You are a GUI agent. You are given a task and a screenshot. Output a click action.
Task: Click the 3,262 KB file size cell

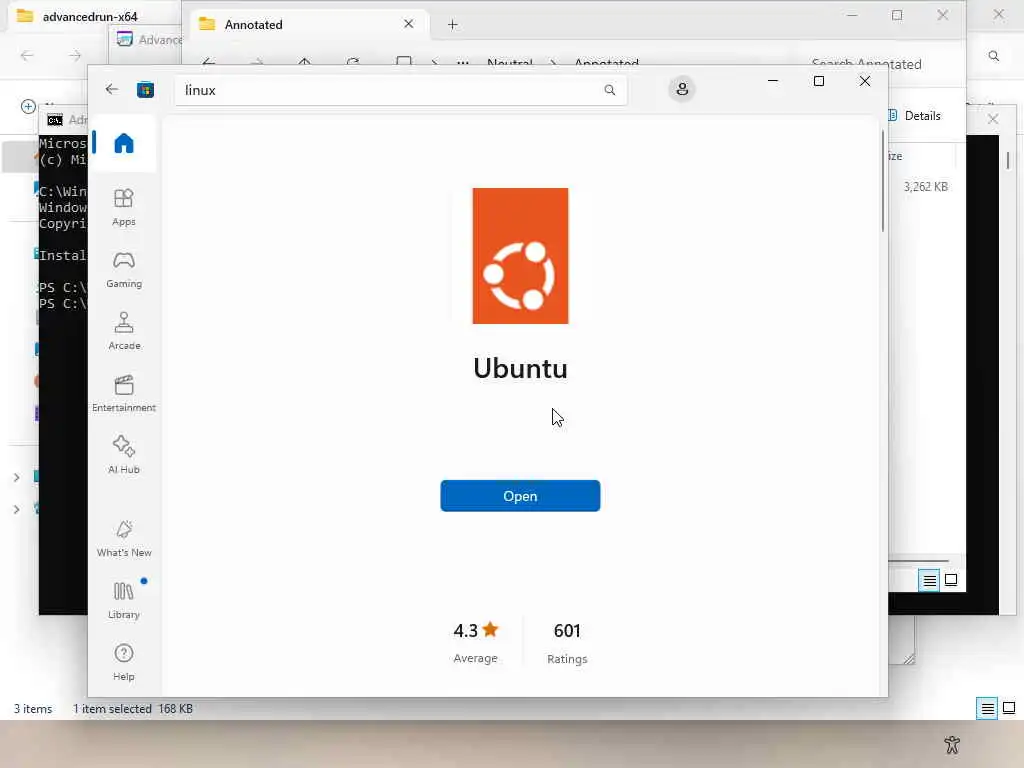[925, 187]
